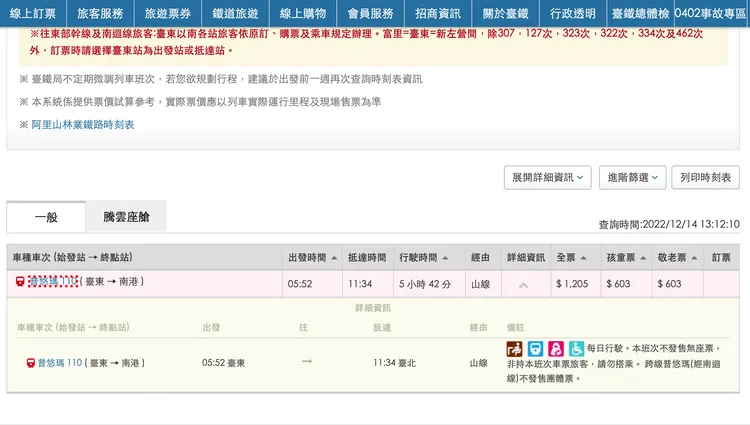Open the 行政透明 menu
Image resolution: width=750 pixels, height=425 pixels.
tap(573, 13)
